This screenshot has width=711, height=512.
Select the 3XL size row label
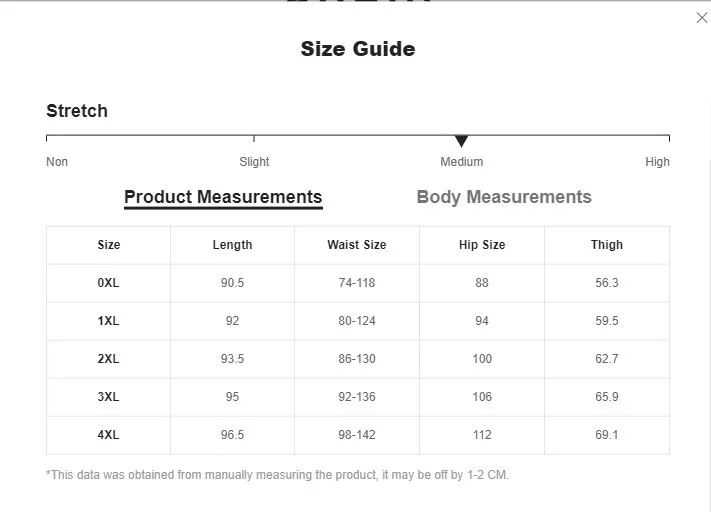tap(108, 397)
